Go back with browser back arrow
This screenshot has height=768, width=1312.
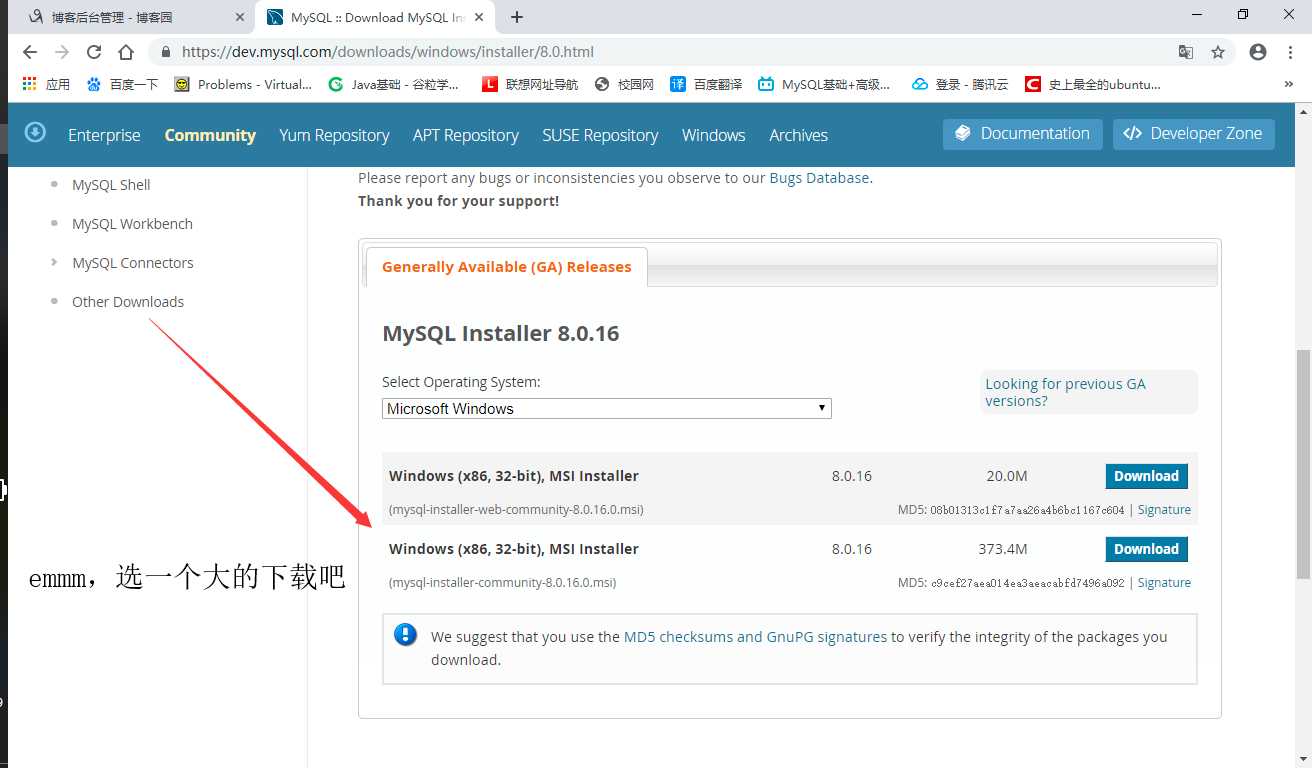click(29, 52)
